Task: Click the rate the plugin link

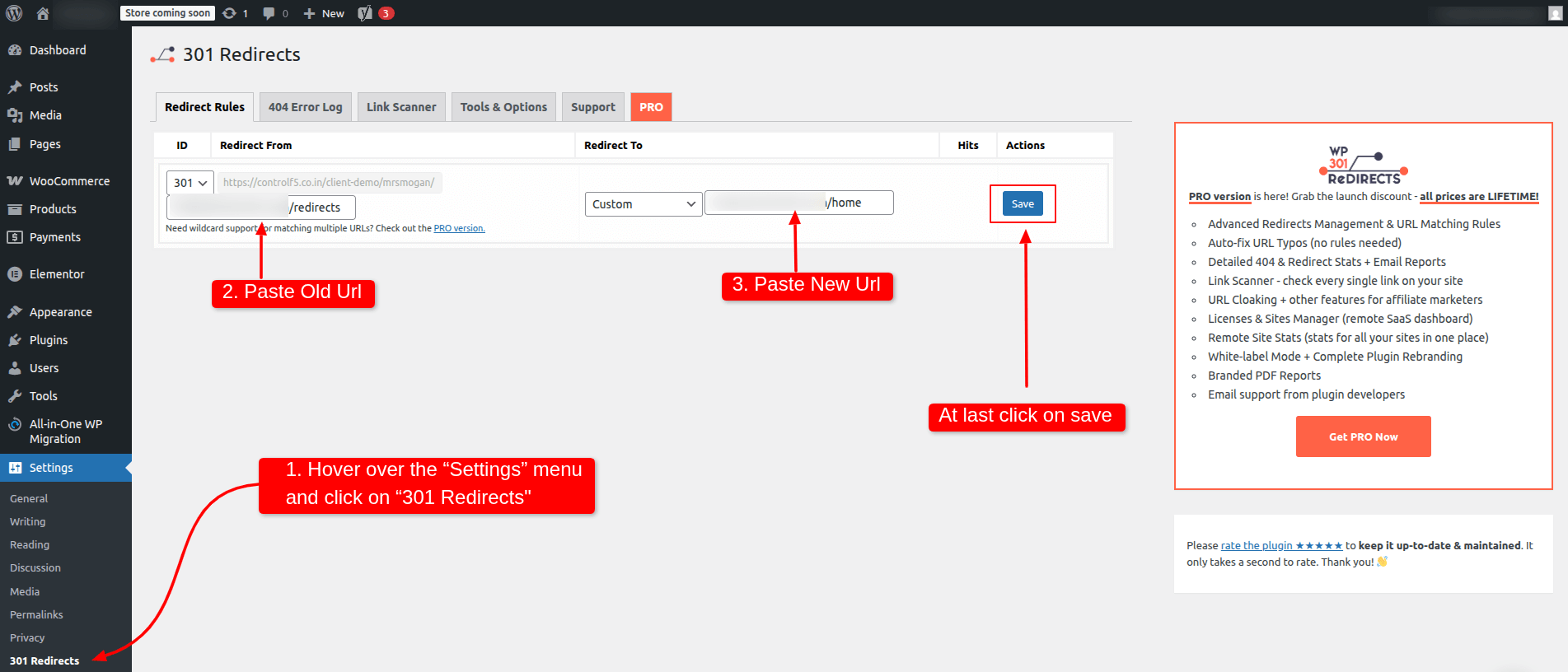Action: 1281,545
